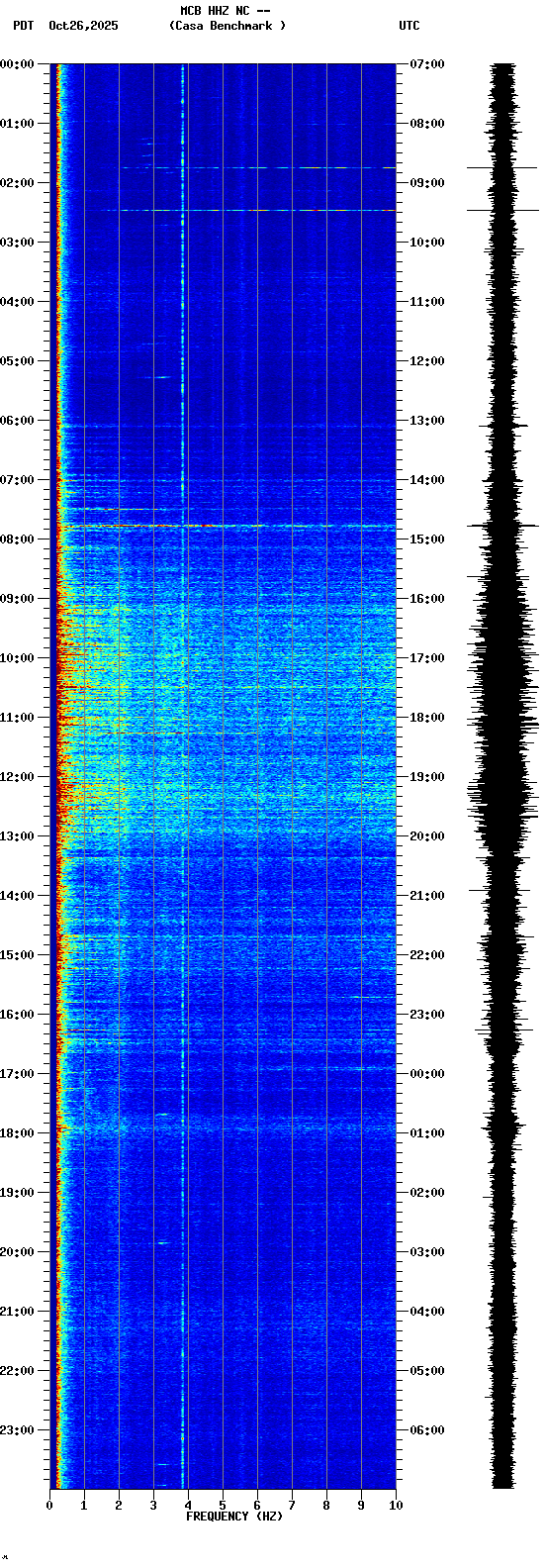Image resolution: width=546 pixels, height=1568 pixels.
Task: Click the bright horizontal event line near 07:47 PDT
Action: (226, 526)
